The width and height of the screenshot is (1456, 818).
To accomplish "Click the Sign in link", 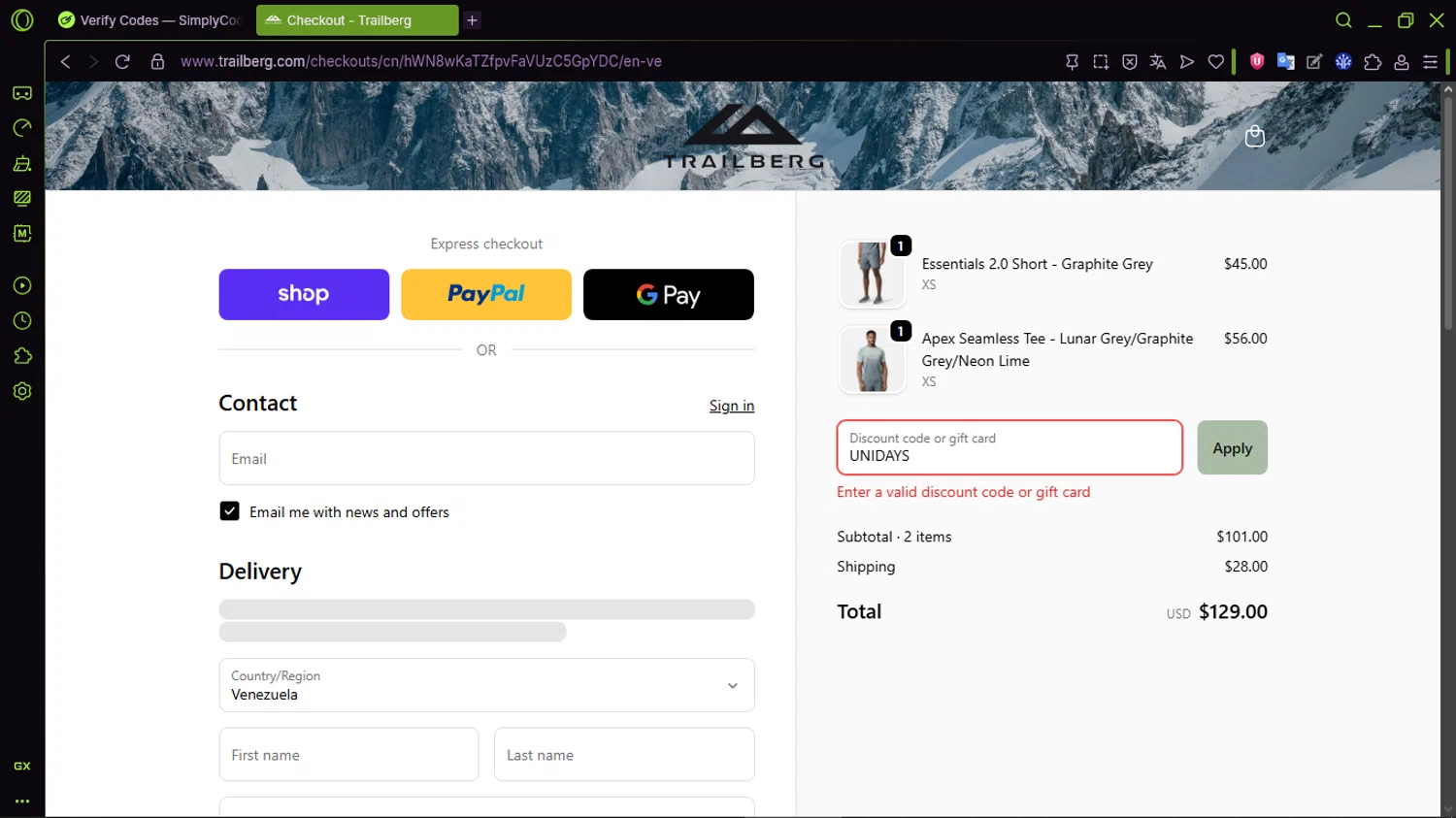I will (732, 406).
